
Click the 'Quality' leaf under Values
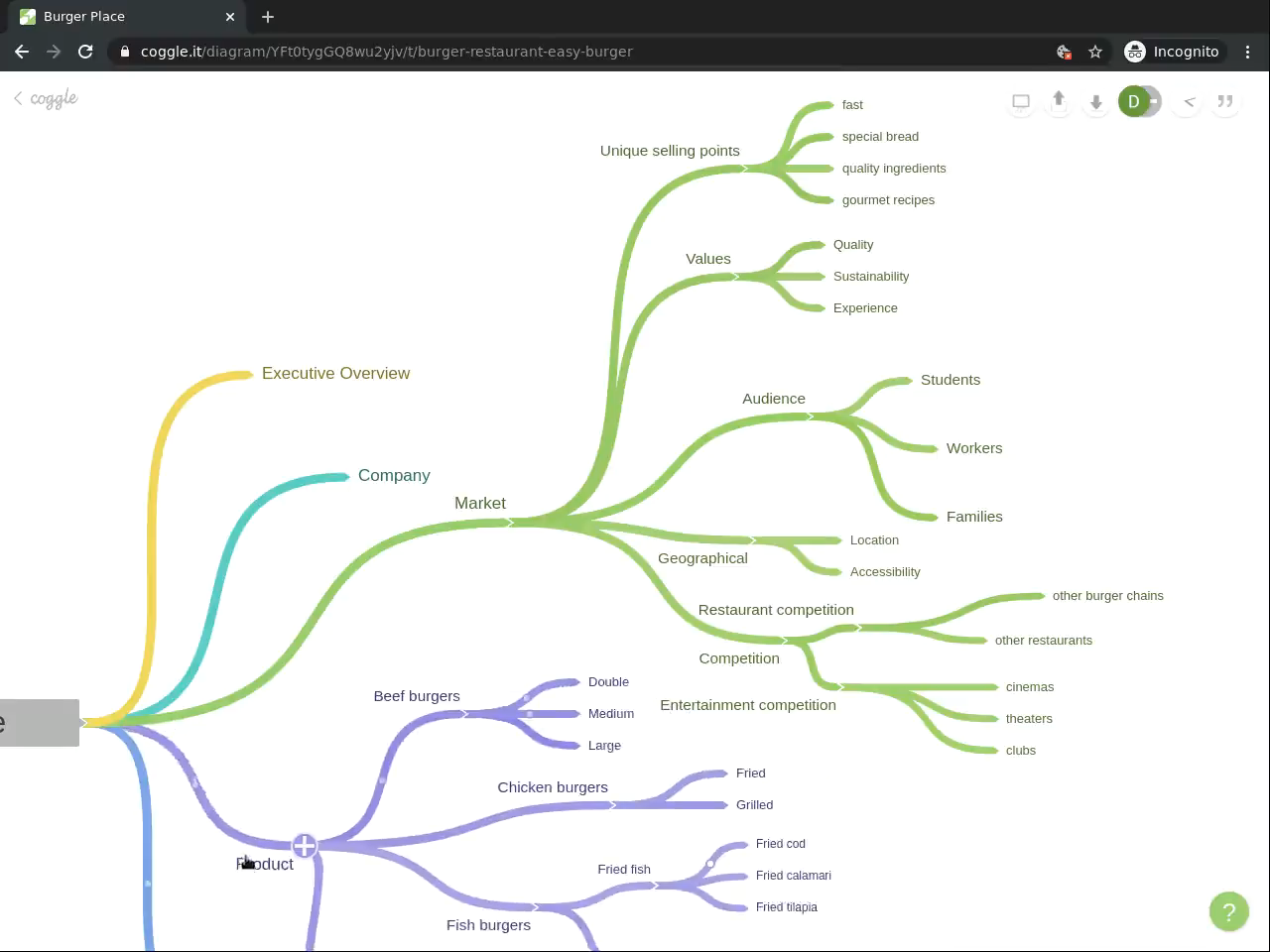853,245
